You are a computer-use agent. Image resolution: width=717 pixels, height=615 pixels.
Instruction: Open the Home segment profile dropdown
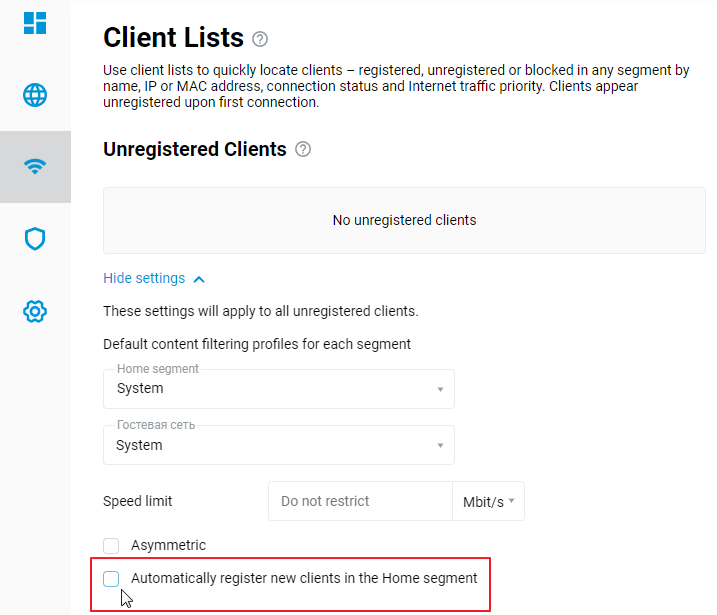click(x=279, y=389)
